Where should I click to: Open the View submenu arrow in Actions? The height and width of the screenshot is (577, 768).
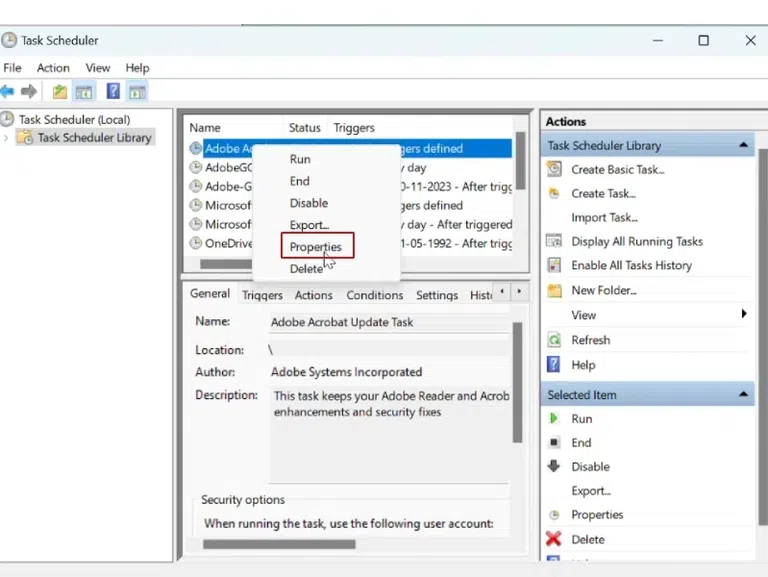(744, 313)
